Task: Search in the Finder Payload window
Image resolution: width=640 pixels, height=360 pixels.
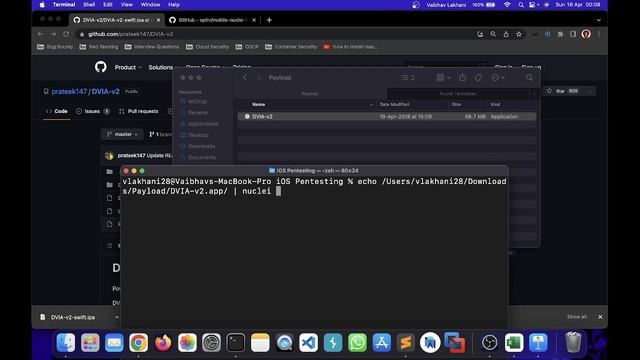Action: (529, 77)
